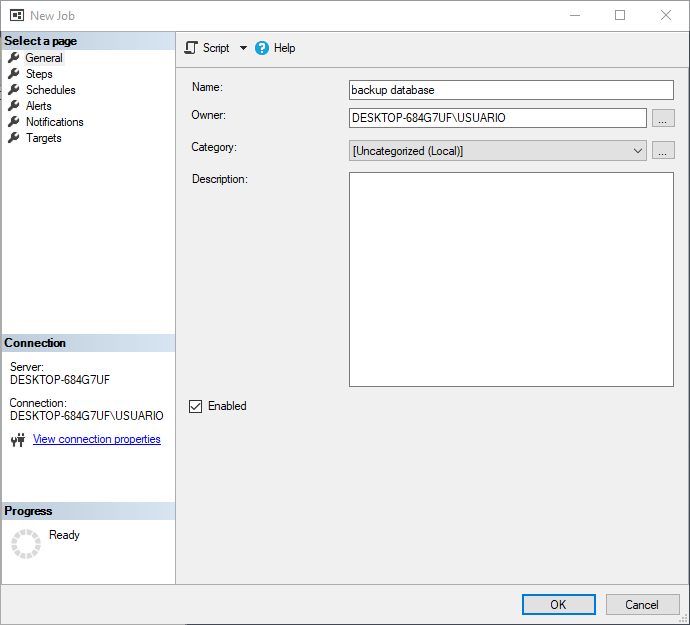Click the Description: label

220,179
